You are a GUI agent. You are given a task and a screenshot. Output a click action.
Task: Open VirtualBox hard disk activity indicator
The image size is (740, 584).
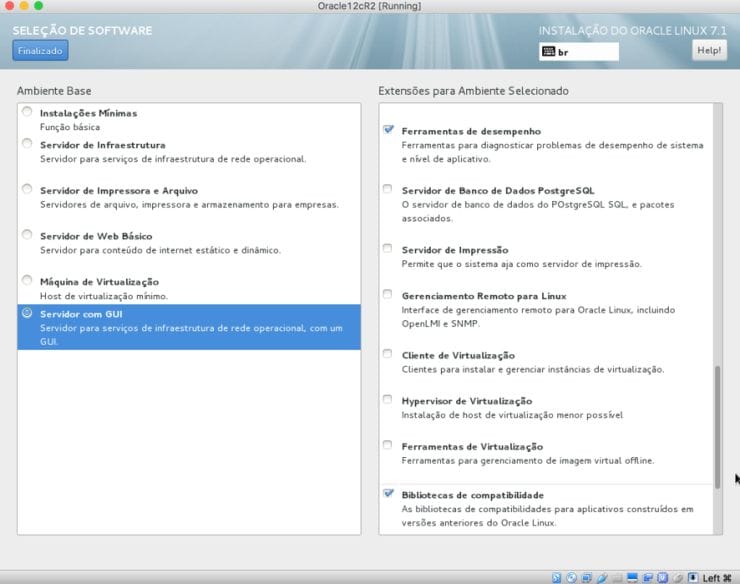point(556,578)
